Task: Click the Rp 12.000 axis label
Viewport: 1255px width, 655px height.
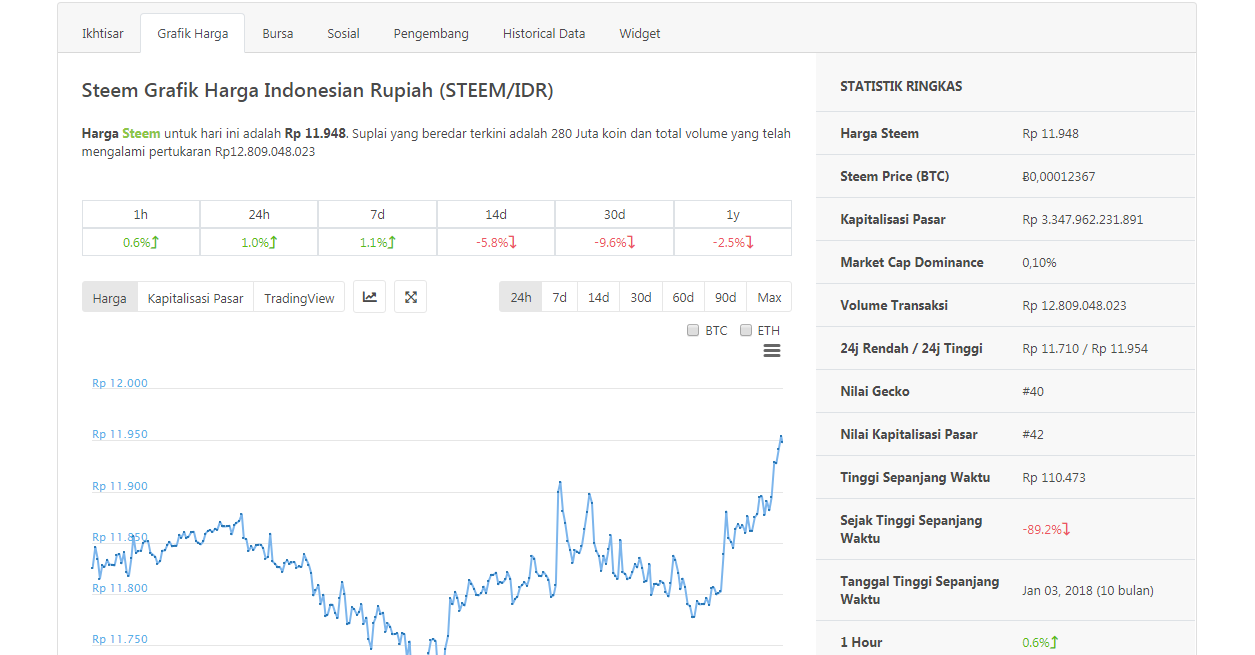Action: coord(120,383)
